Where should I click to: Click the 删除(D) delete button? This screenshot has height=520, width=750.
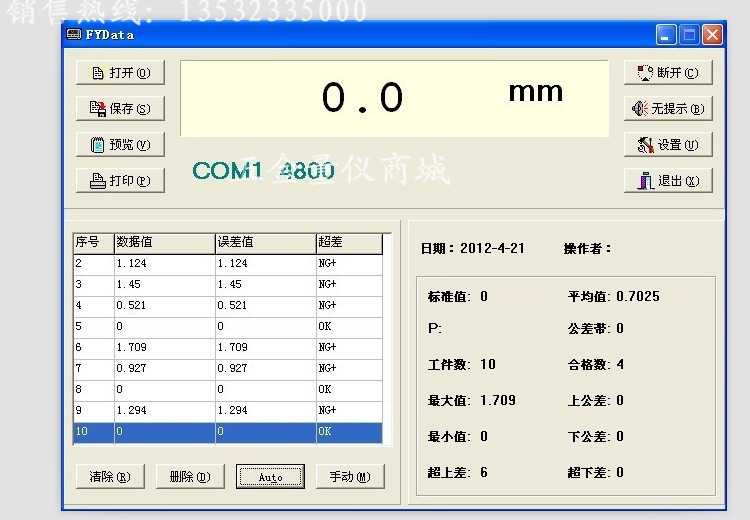click(x=190, y=476)
